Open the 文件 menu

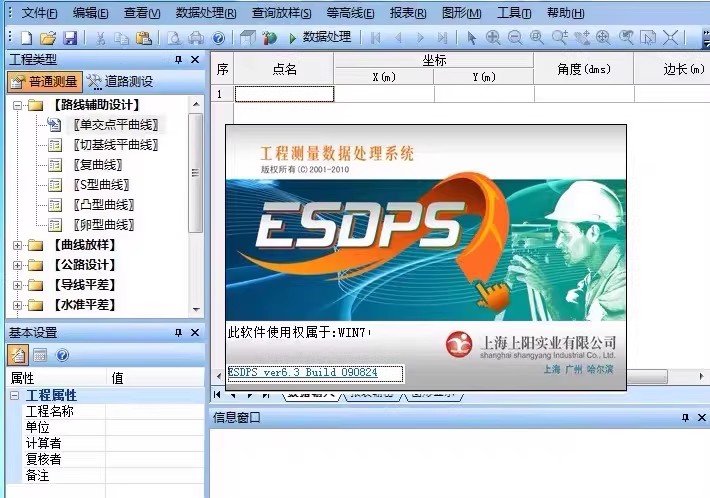pos(39,13)
